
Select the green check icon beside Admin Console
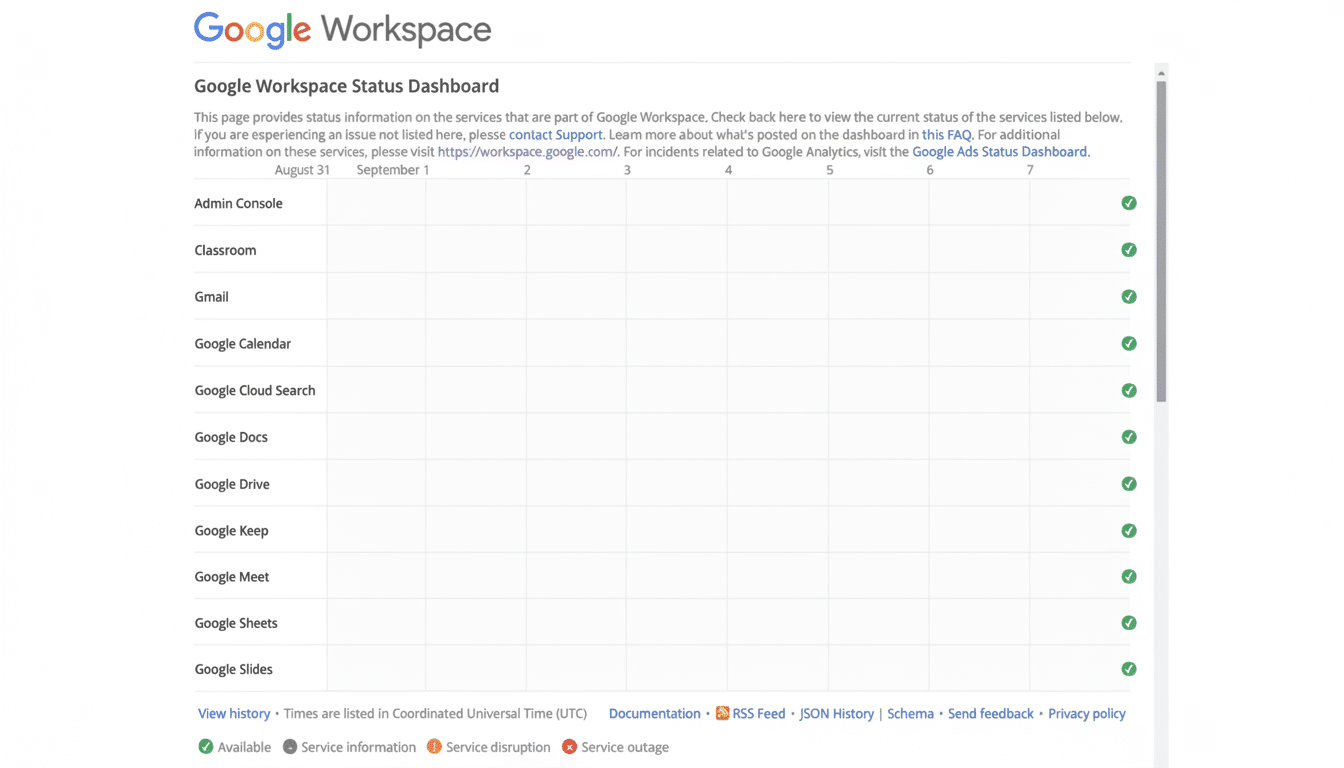click(1129, 203)
